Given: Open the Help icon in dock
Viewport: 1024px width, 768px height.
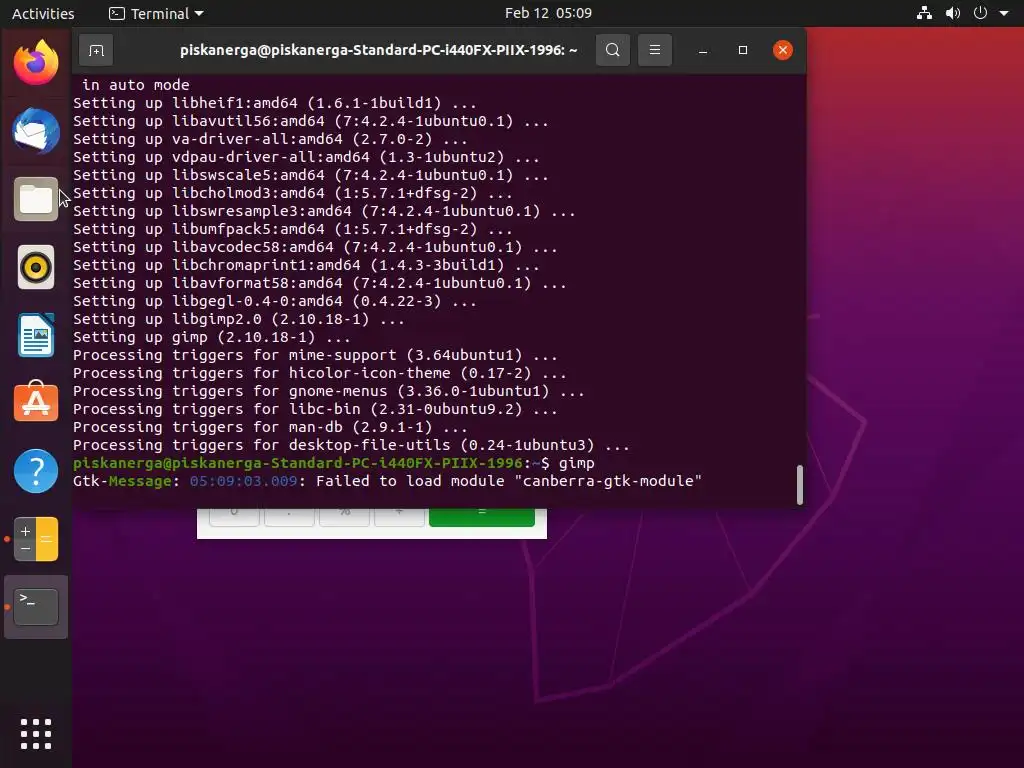Looking at the screenshot, I should click(36, 471).
